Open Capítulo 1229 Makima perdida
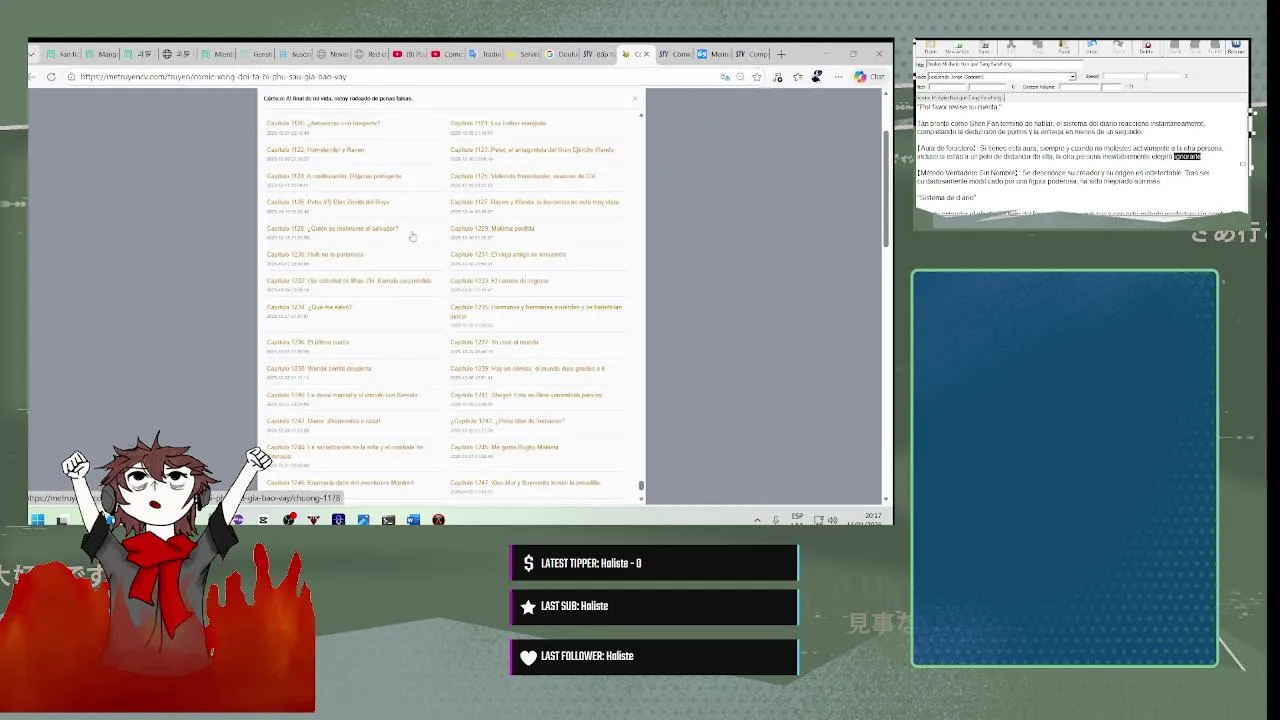 (x=492, y=228)
